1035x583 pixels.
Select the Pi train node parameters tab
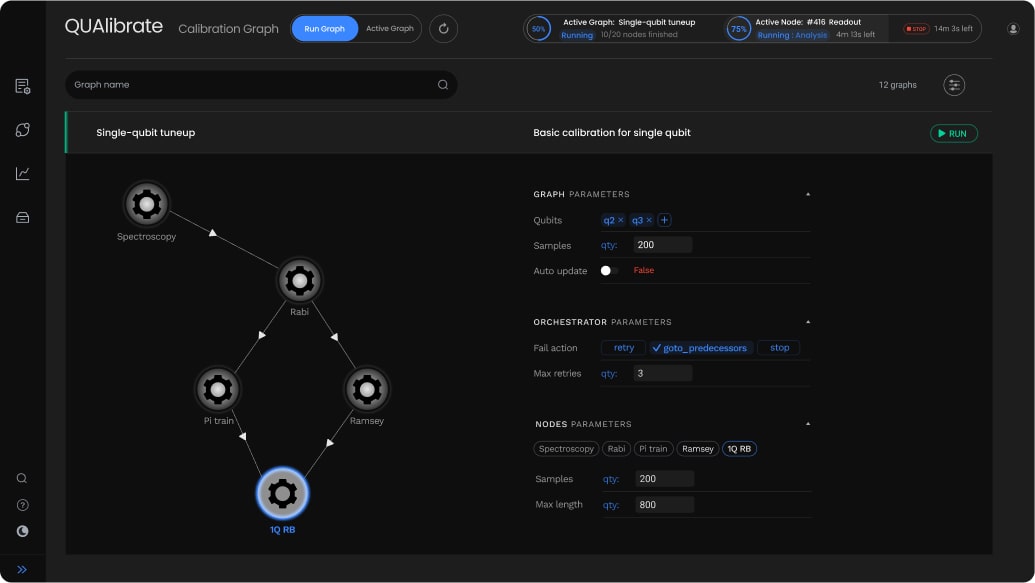[x=653, y=449]
